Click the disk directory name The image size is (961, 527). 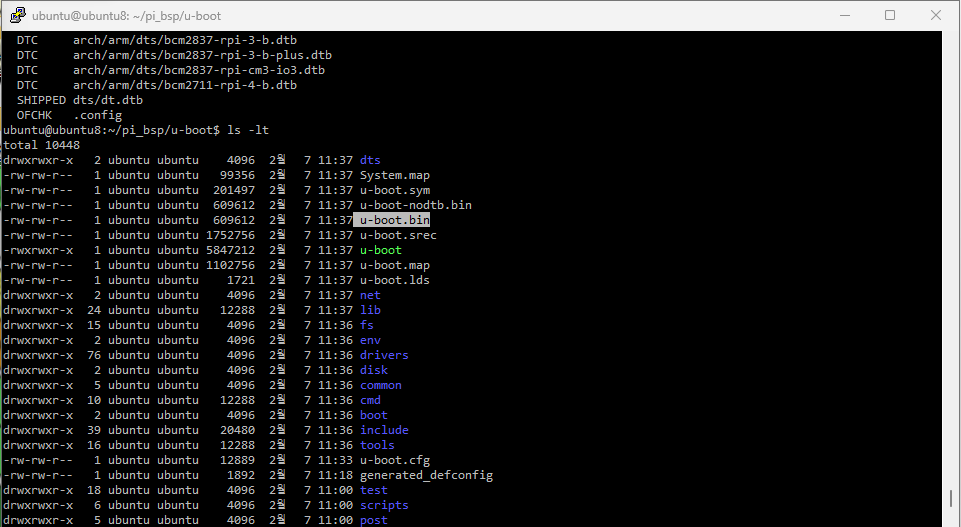click(374, 370)
